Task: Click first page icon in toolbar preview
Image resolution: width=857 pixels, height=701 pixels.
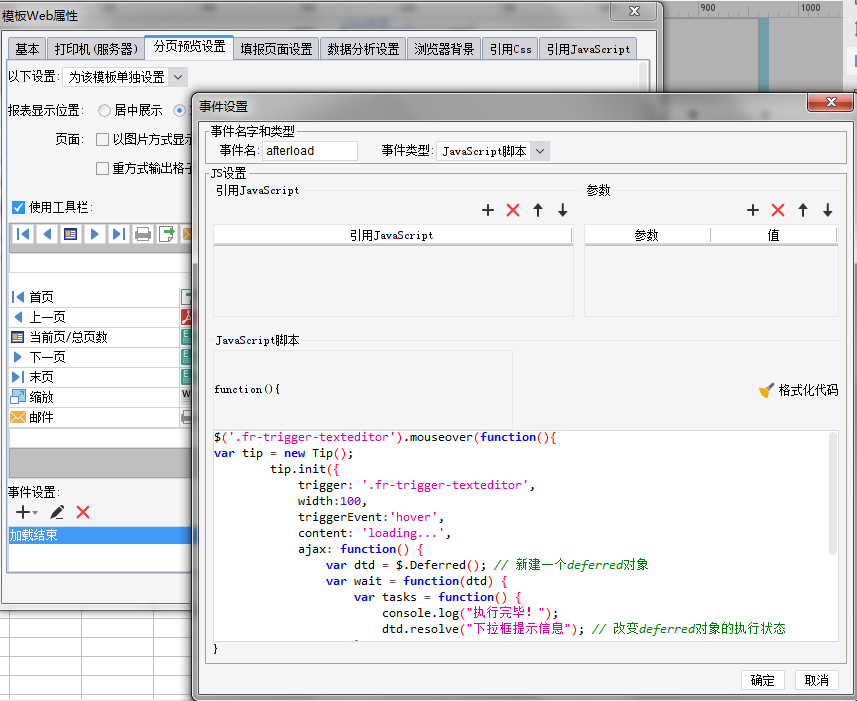Action: click(x=23, y=234)
